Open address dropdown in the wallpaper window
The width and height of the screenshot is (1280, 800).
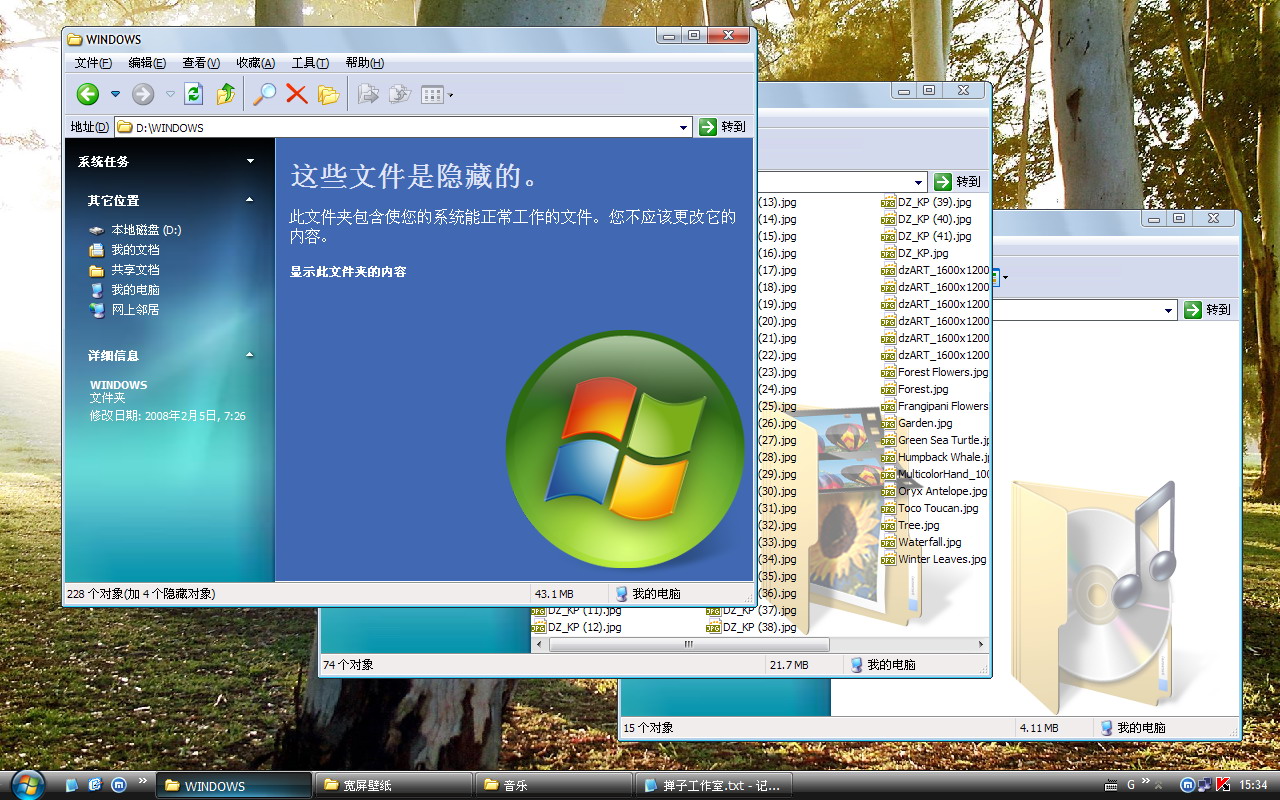pos(919,182)
